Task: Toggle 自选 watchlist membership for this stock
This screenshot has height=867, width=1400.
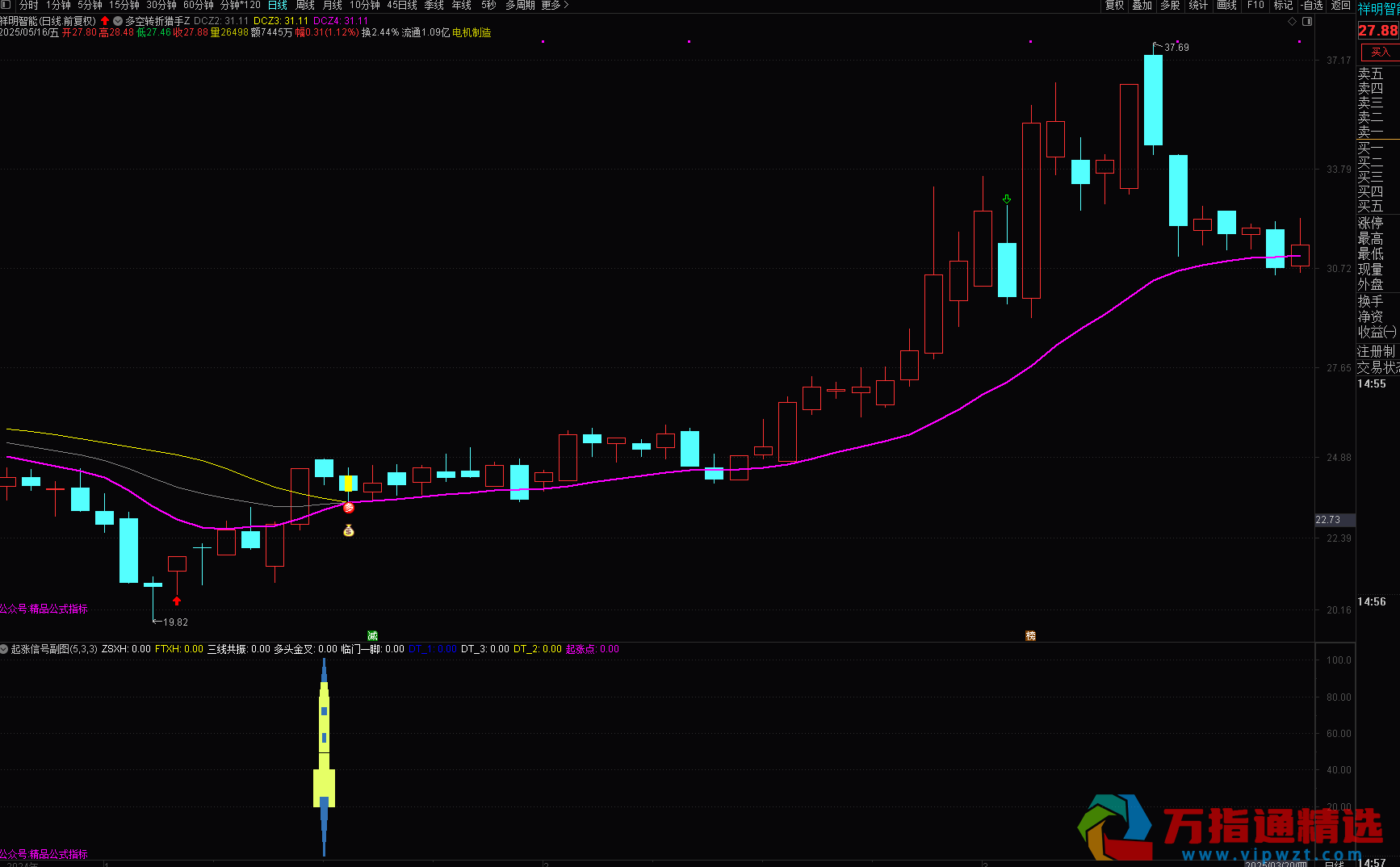Action: [1312, 6]
